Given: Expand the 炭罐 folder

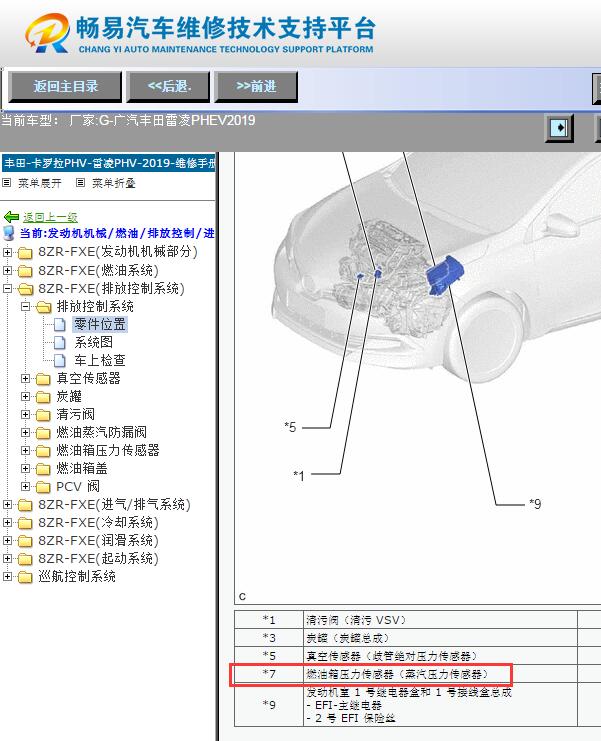Looking at the screenshot, I should tap(26, 396).
